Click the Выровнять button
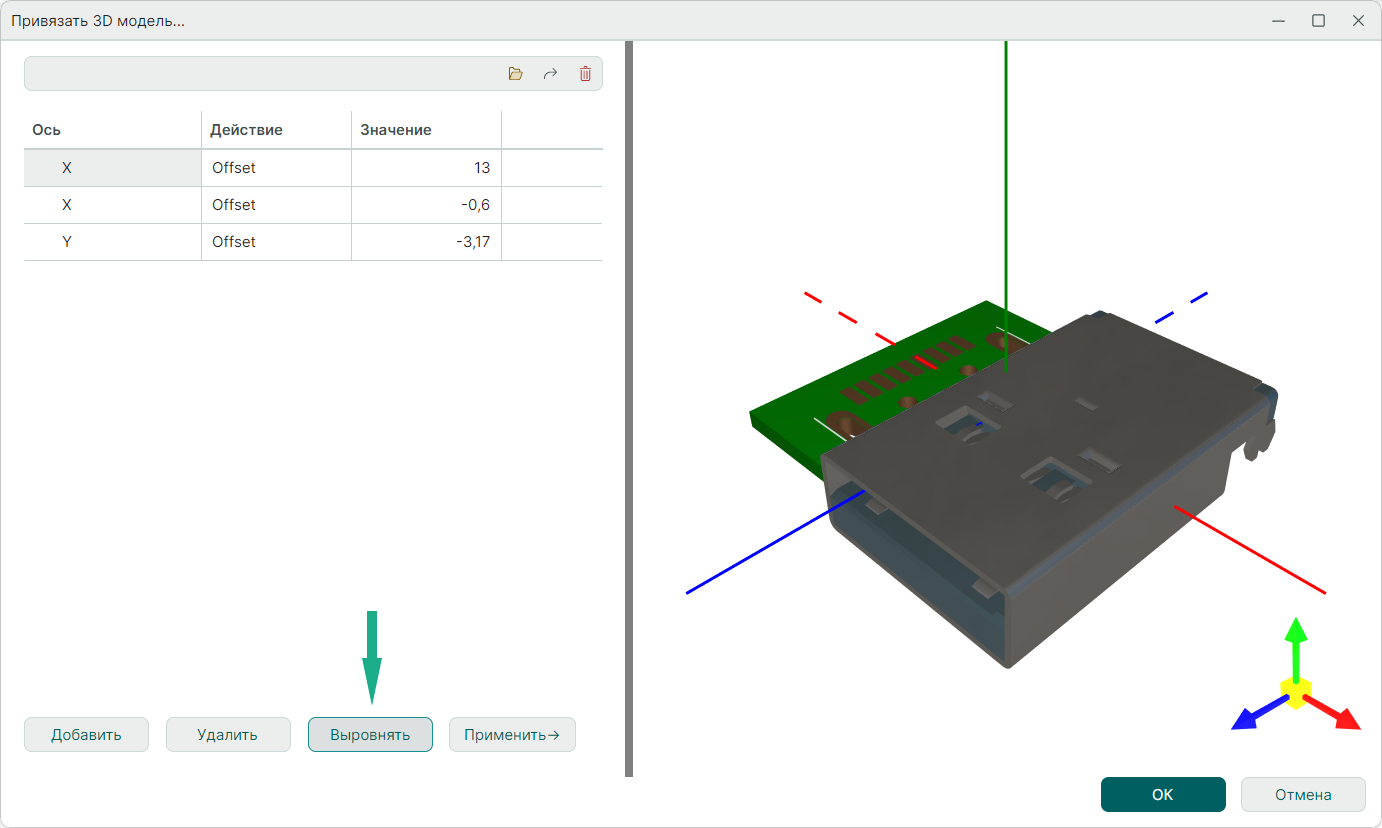The width and height of the screenshot is (1382, 828). (370, 735)
